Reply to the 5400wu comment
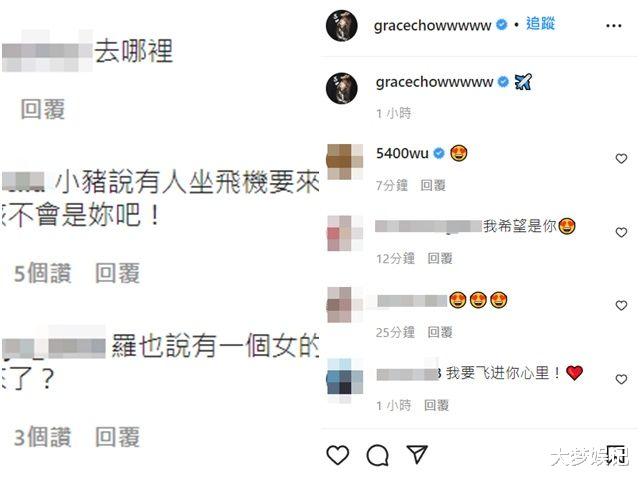640x480 pixels. [x=433, y=185]
